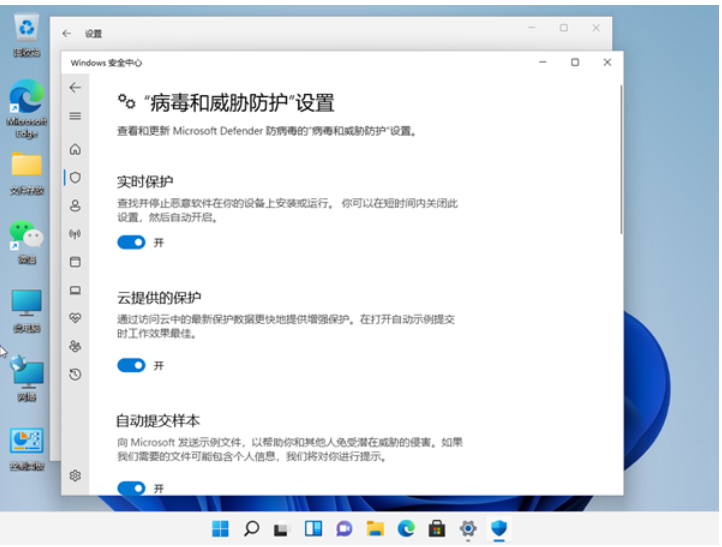The image size is (722, 547).
Task: Toggle 云提供的保护 cloud protection switch
Action: 131,365
